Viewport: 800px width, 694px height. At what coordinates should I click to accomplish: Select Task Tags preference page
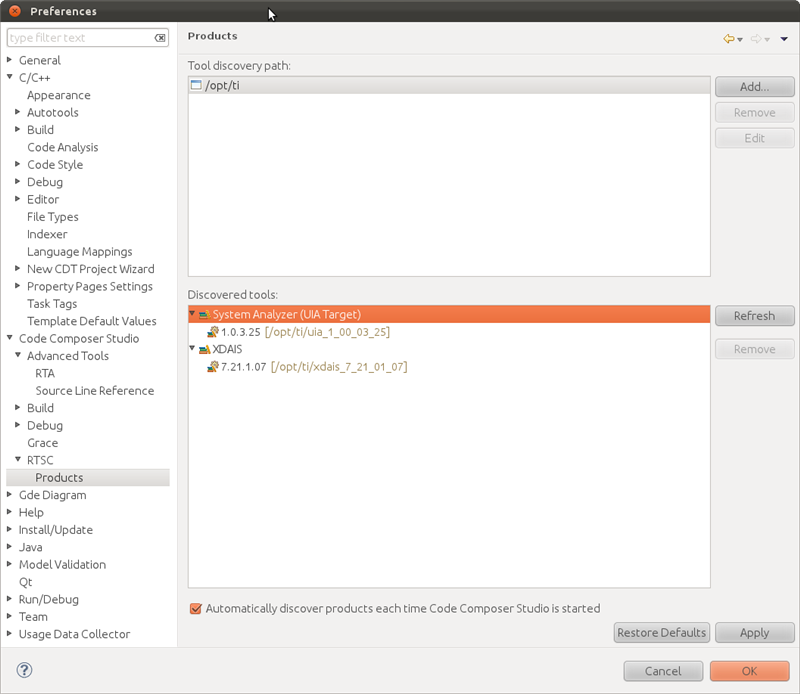(52, 304)
